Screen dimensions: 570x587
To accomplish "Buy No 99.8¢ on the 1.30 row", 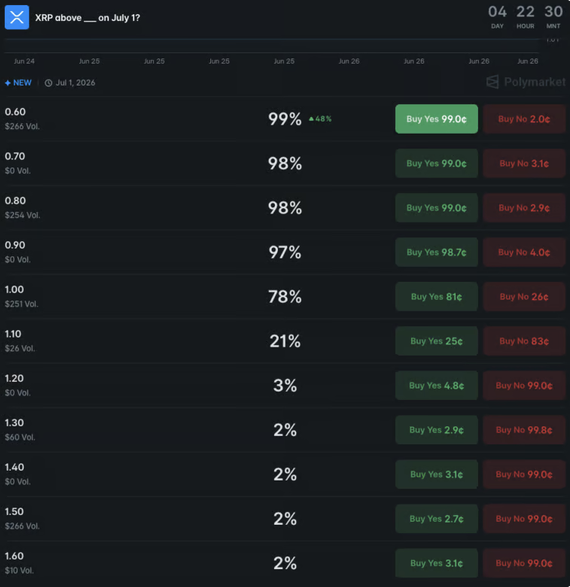I will coord(524,430).
